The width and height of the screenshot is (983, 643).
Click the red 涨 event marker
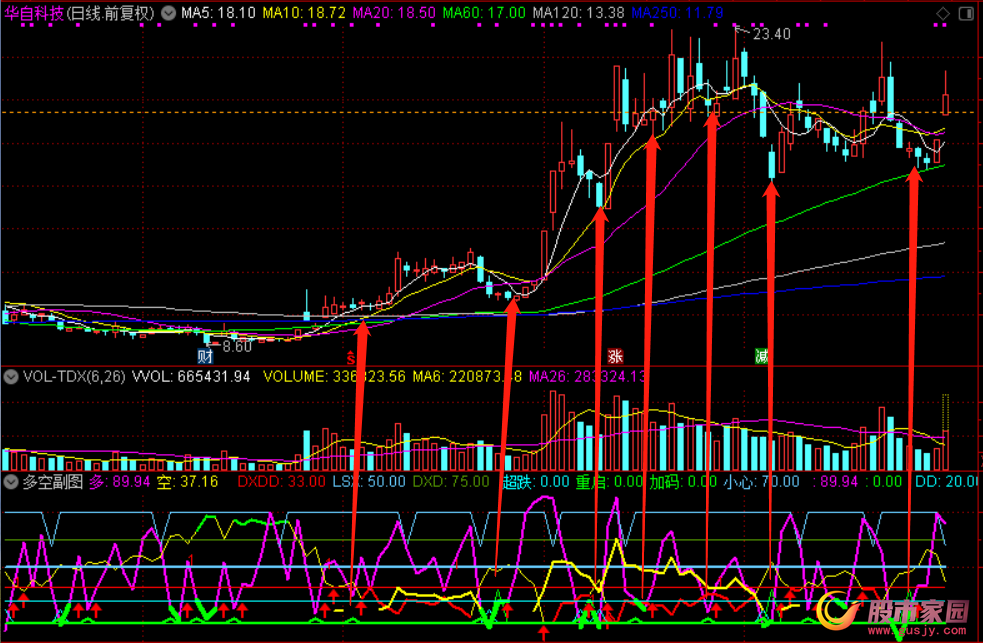(616, 356)
